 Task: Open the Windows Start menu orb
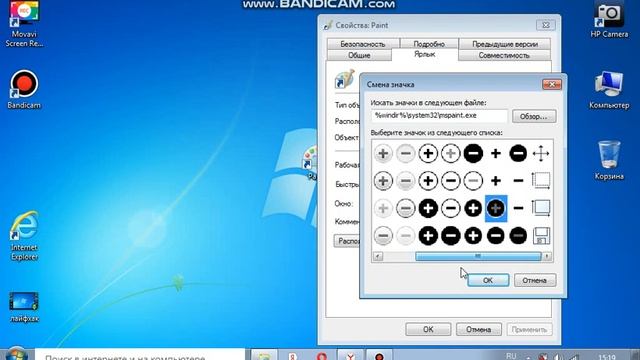point(16,354)
